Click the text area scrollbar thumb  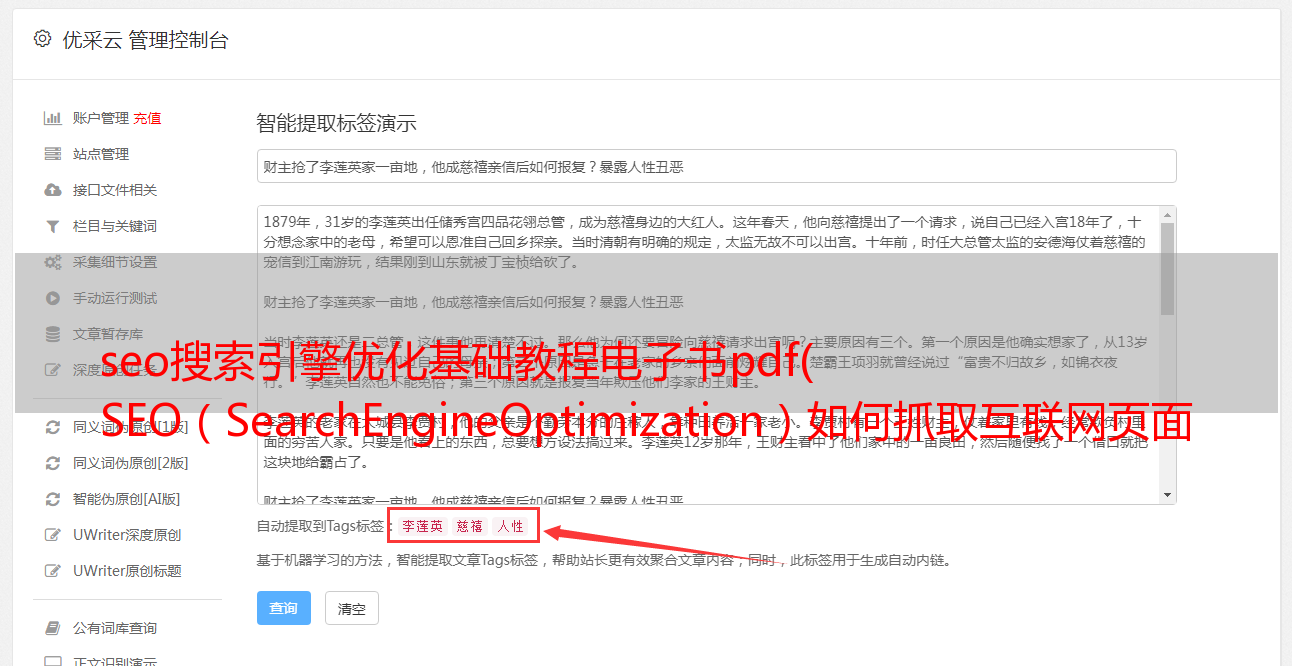[x=1167, y=270]
